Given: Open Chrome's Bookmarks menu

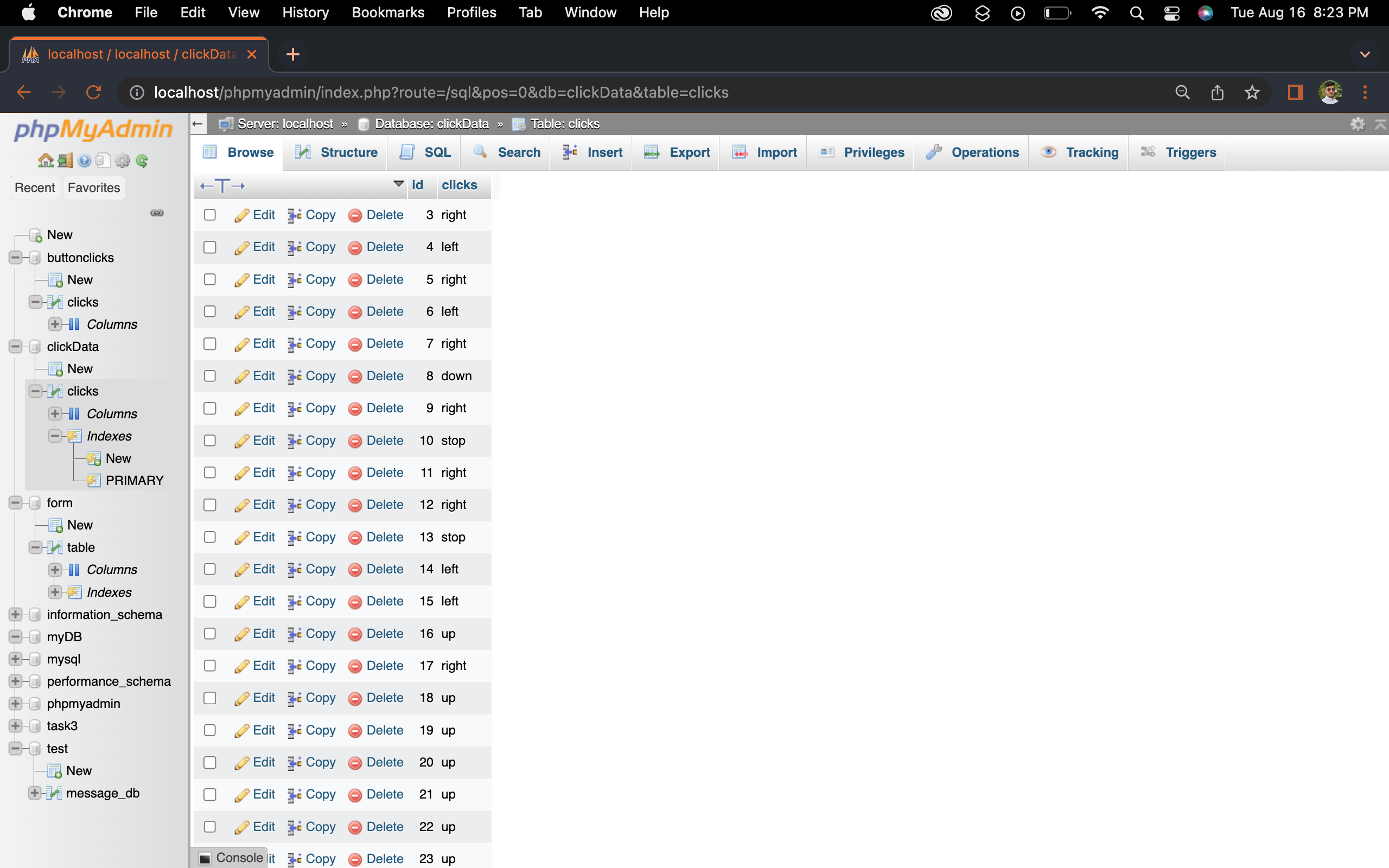Looking at the screenshot, I should (x=388, y=12).
